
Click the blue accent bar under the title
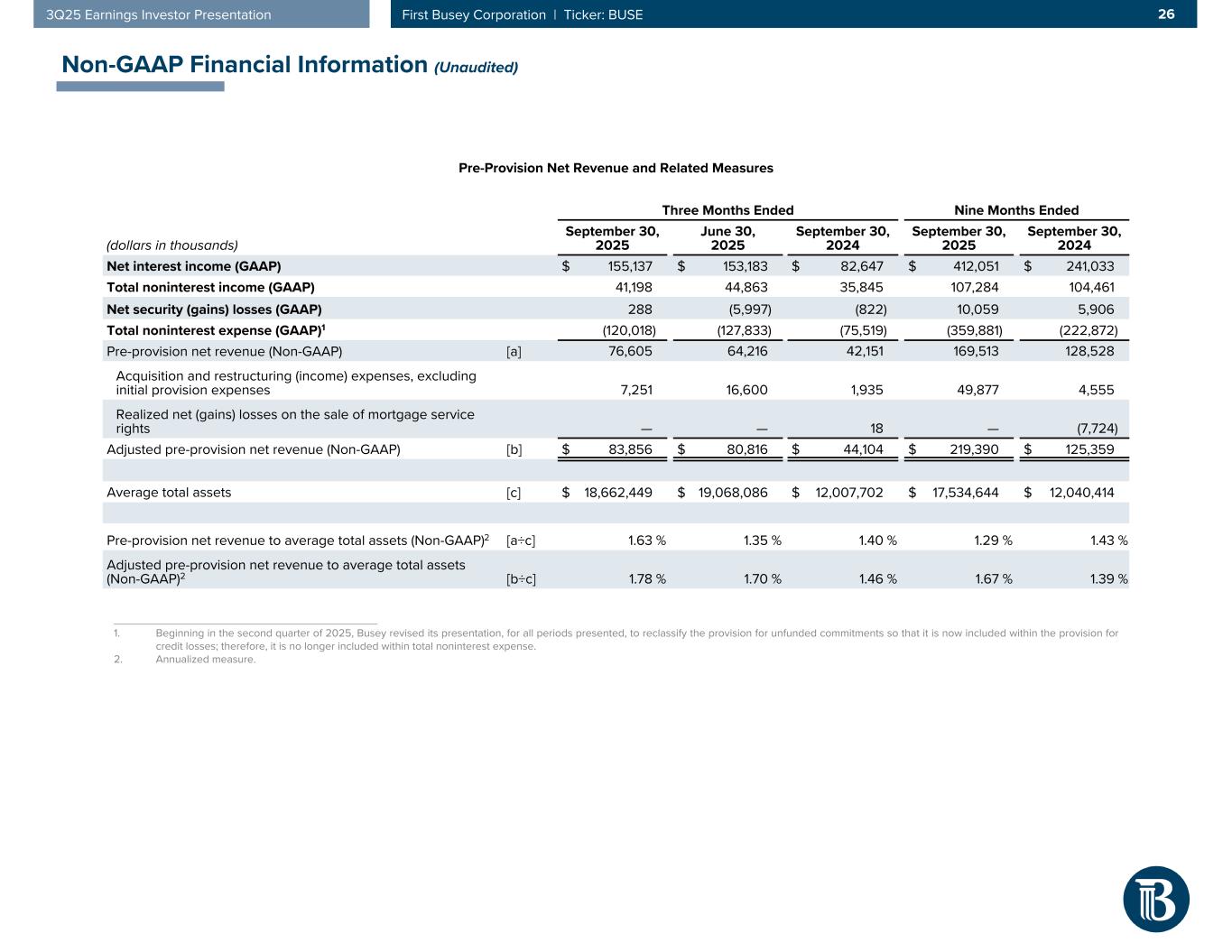click(140, 87)
